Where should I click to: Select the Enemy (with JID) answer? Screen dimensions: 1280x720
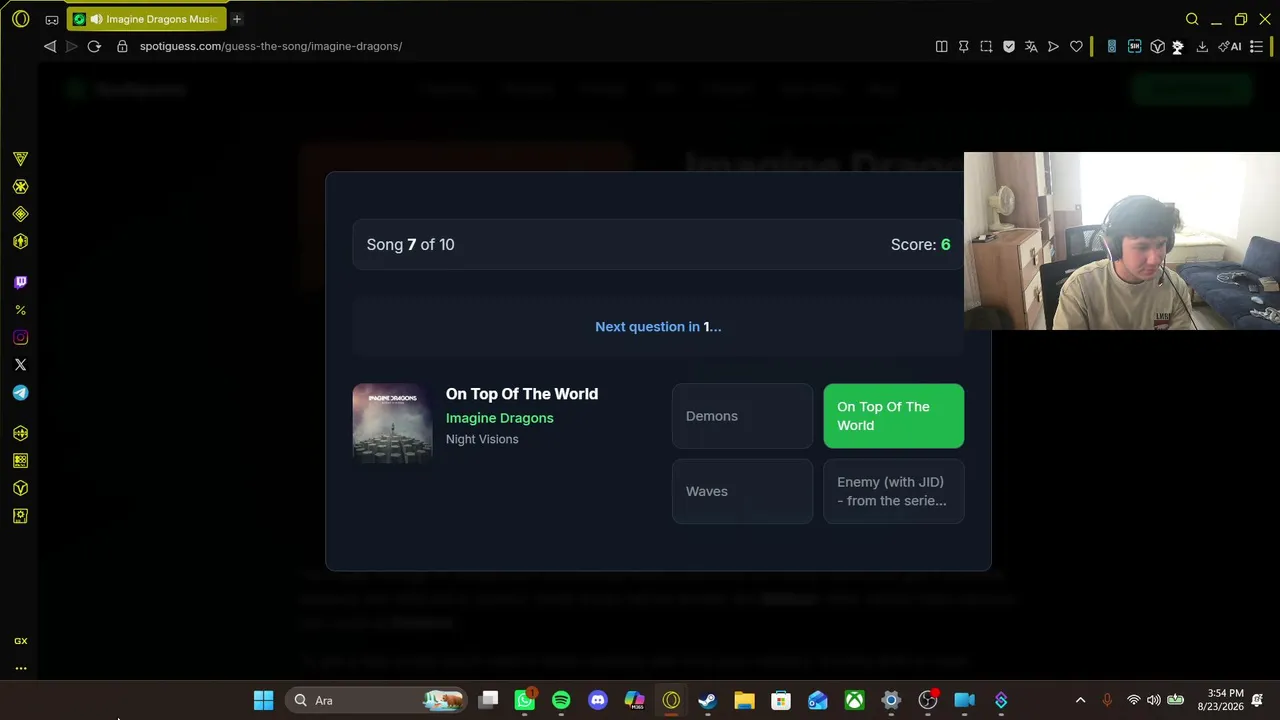point(893,491)
